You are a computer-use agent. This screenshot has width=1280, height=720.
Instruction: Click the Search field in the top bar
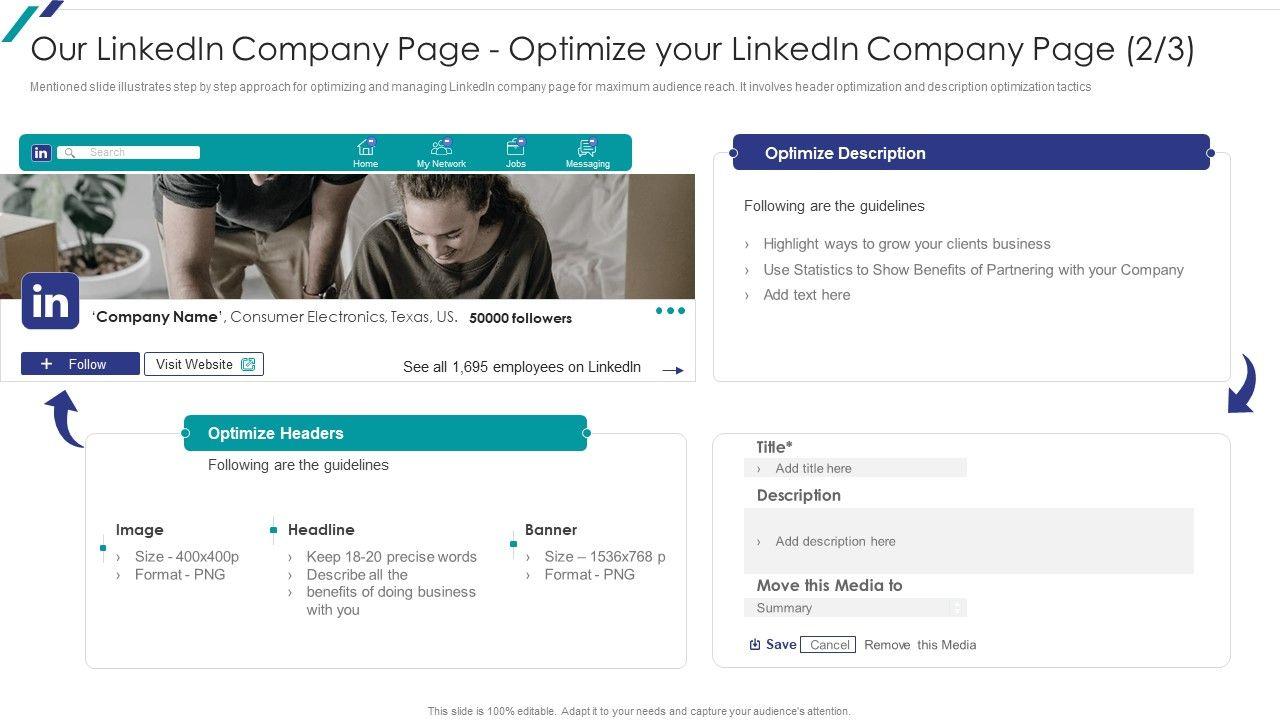click(x=130, y=153)
